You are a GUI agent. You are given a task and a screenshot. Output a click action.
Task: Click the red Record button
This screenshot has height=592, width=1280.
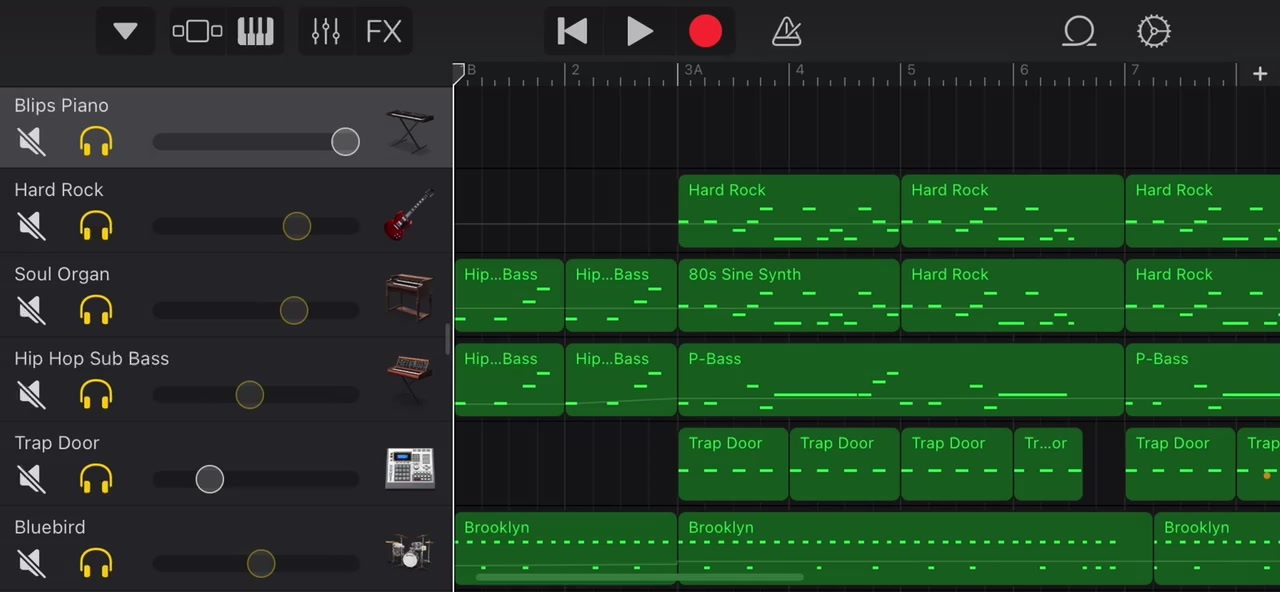coord(706,31)
